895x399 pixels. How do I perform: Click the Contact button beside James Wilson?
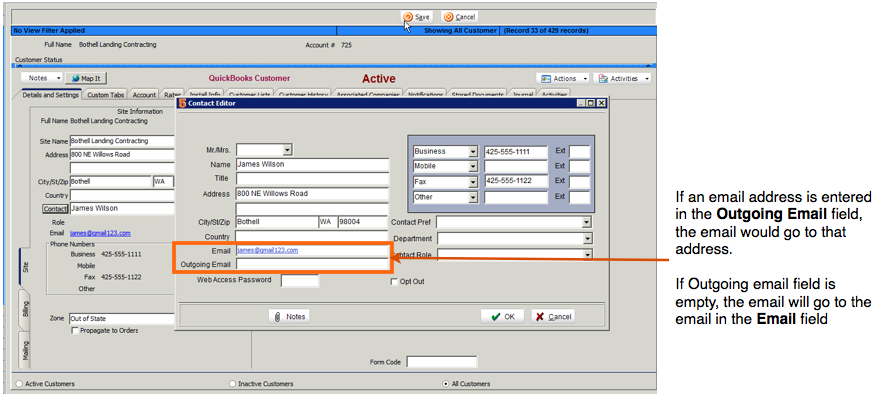[x=55, y=209]
